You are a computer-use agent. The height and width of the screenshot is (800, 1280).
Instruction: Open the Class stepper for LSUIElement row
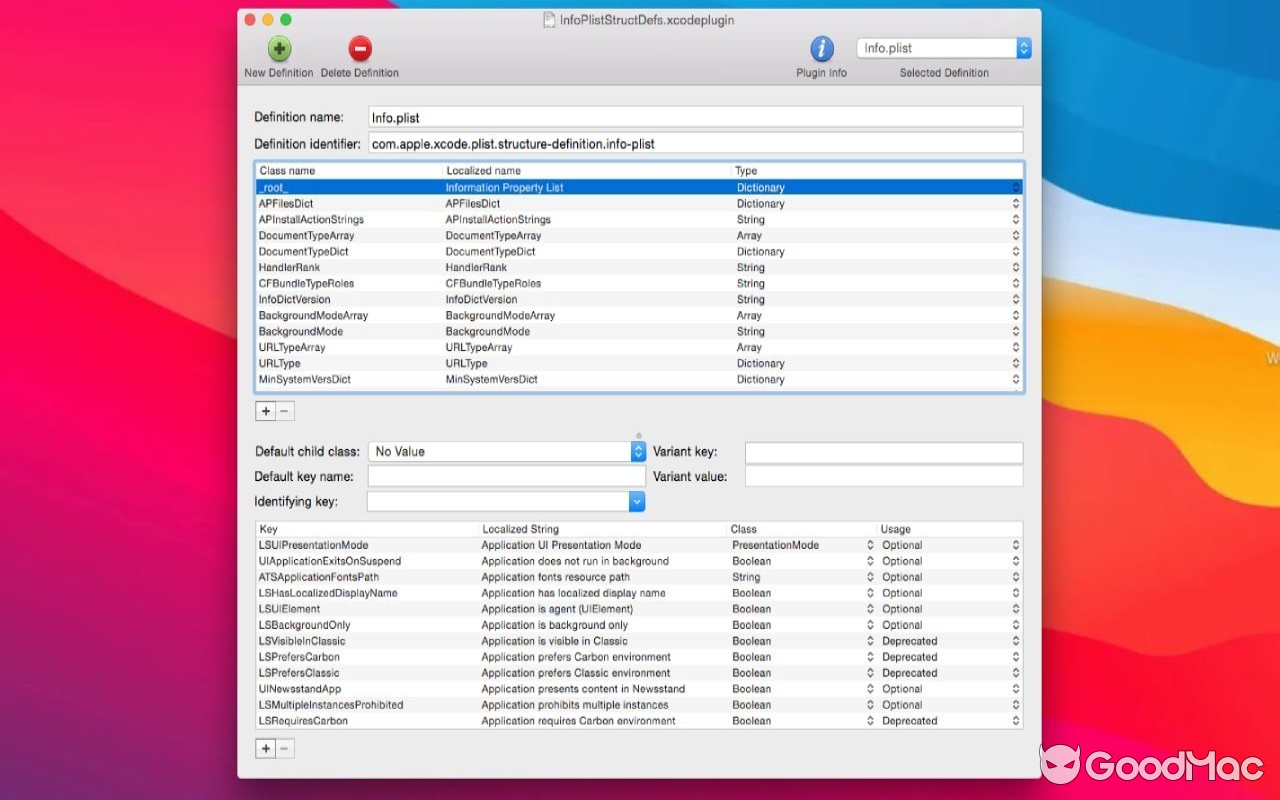pos(869,609)
